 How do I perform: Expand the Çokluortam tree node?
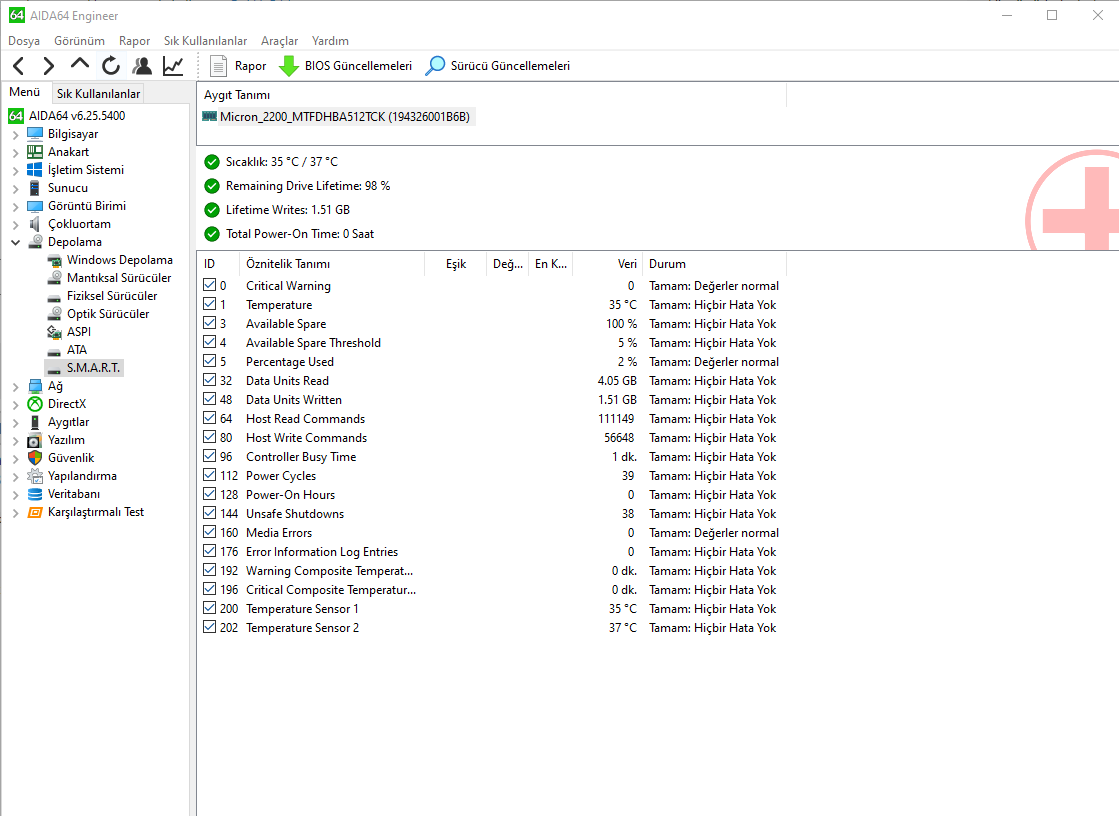[x=16, y=224]
